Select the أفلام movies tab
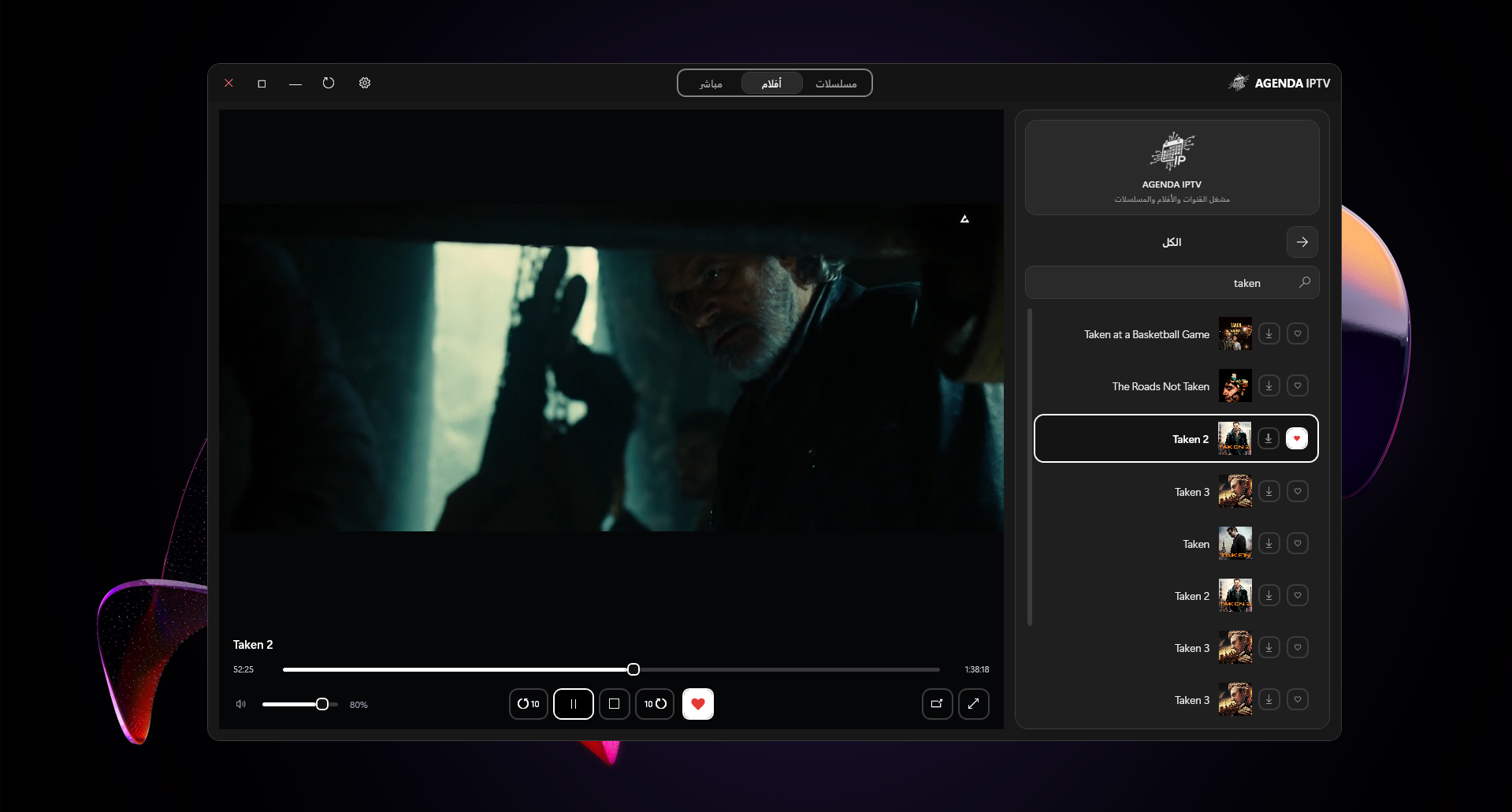 [x=771, y=84]
